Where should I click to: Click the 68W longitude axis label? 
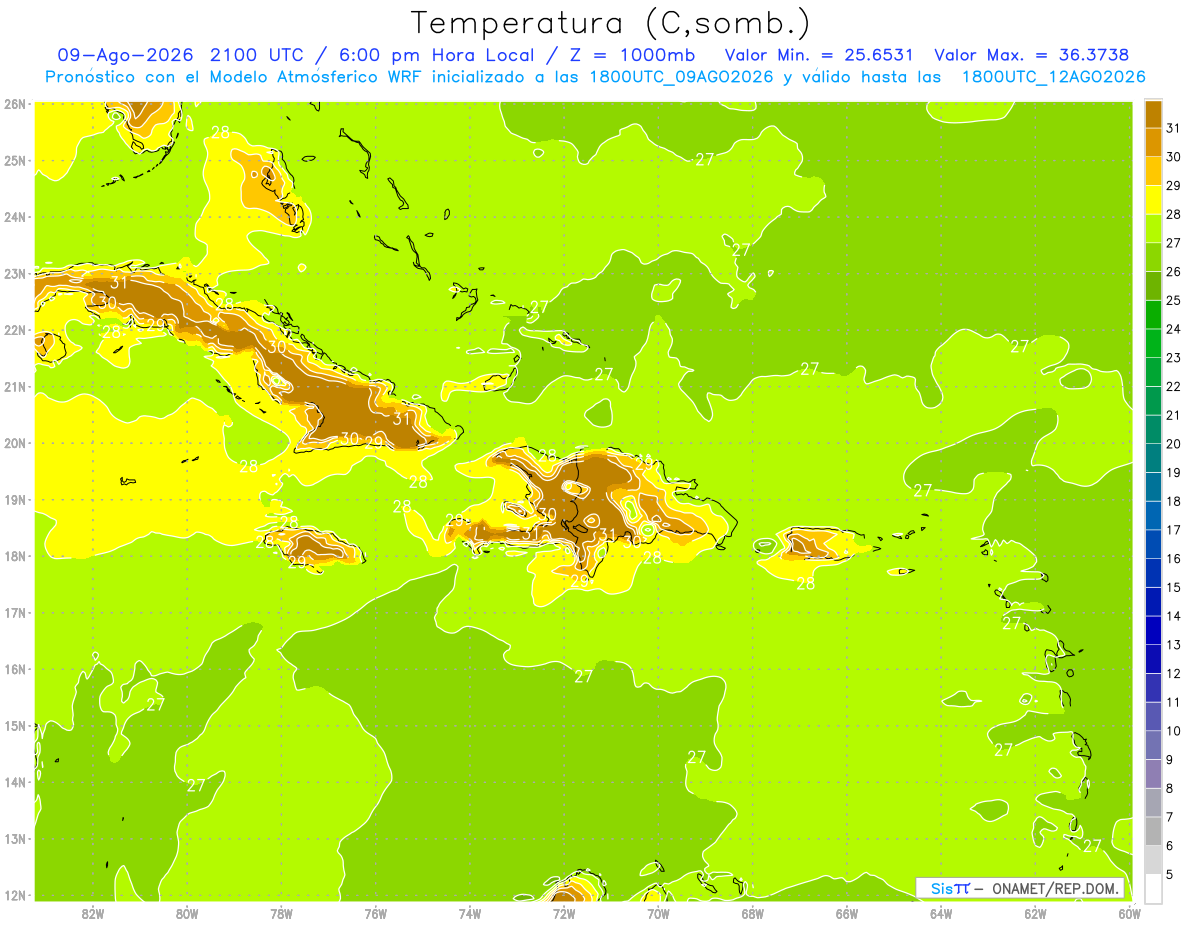tap(753, 913)
